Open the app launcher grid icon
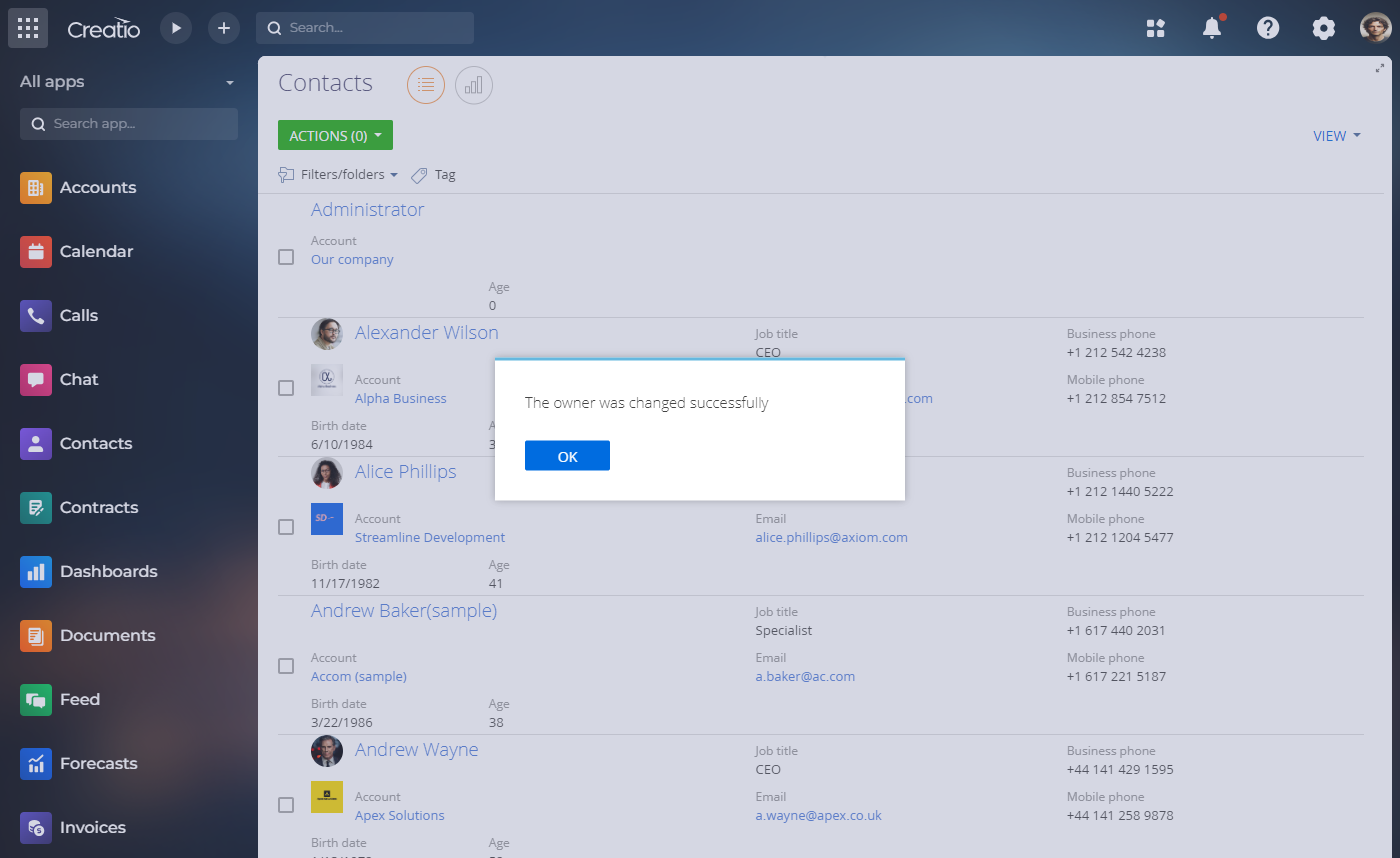Viewport: 1400px width, 858px height. [28, 28]
